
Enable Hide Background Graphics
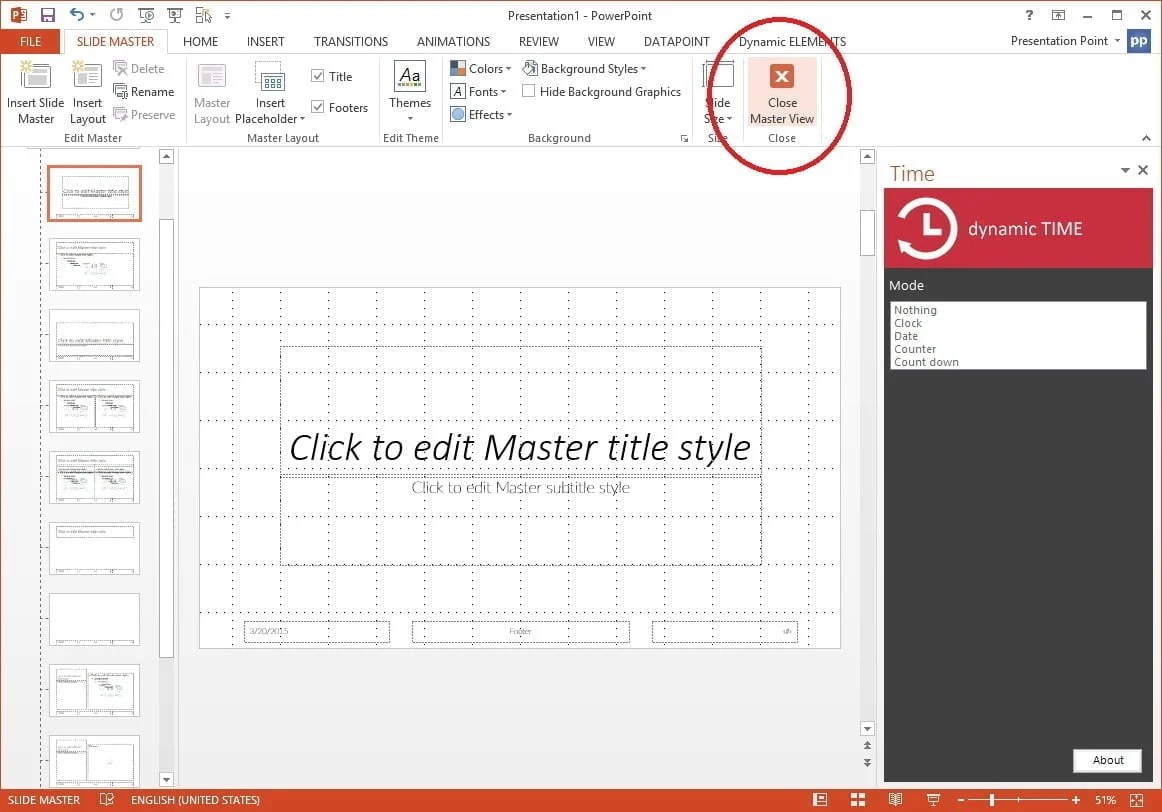(x=529, y=91)
